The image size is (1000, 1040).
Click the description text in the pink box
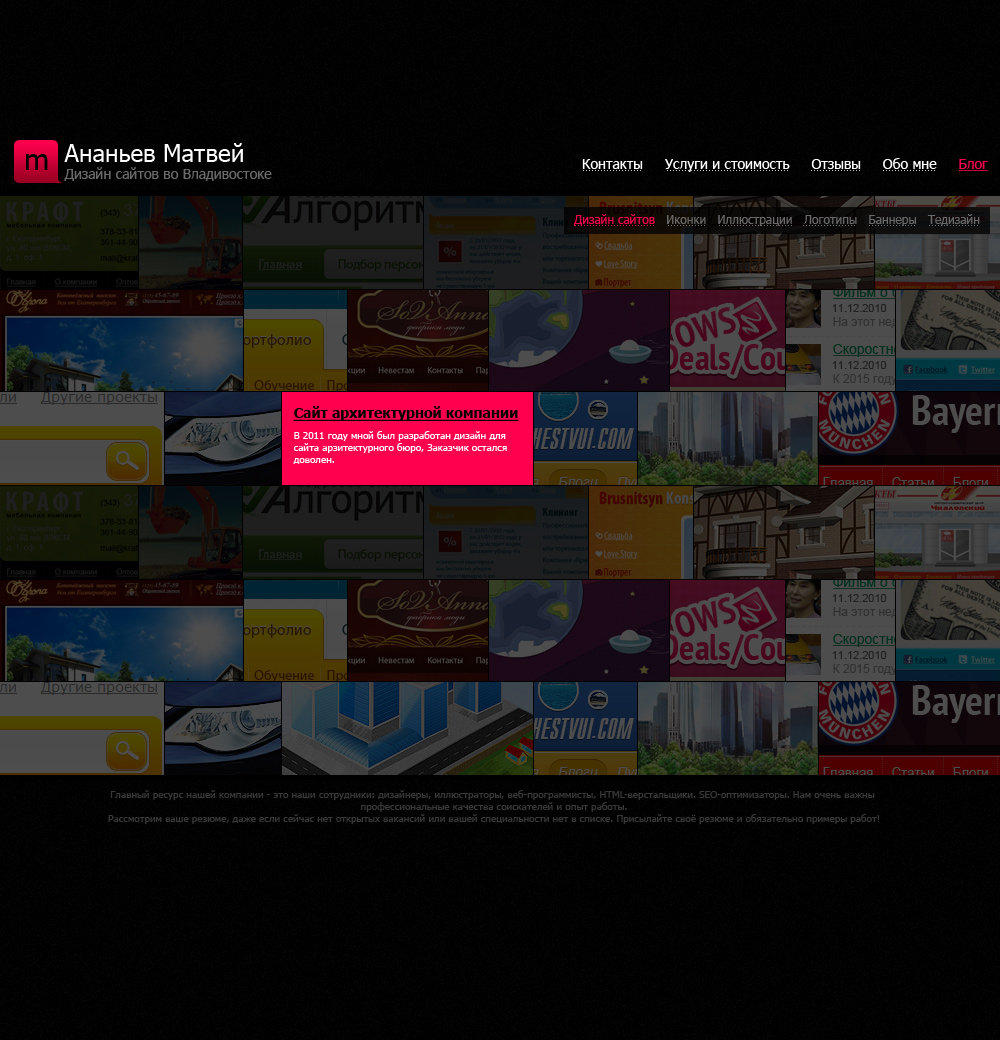pyautogui.click(x=400, y=448)
